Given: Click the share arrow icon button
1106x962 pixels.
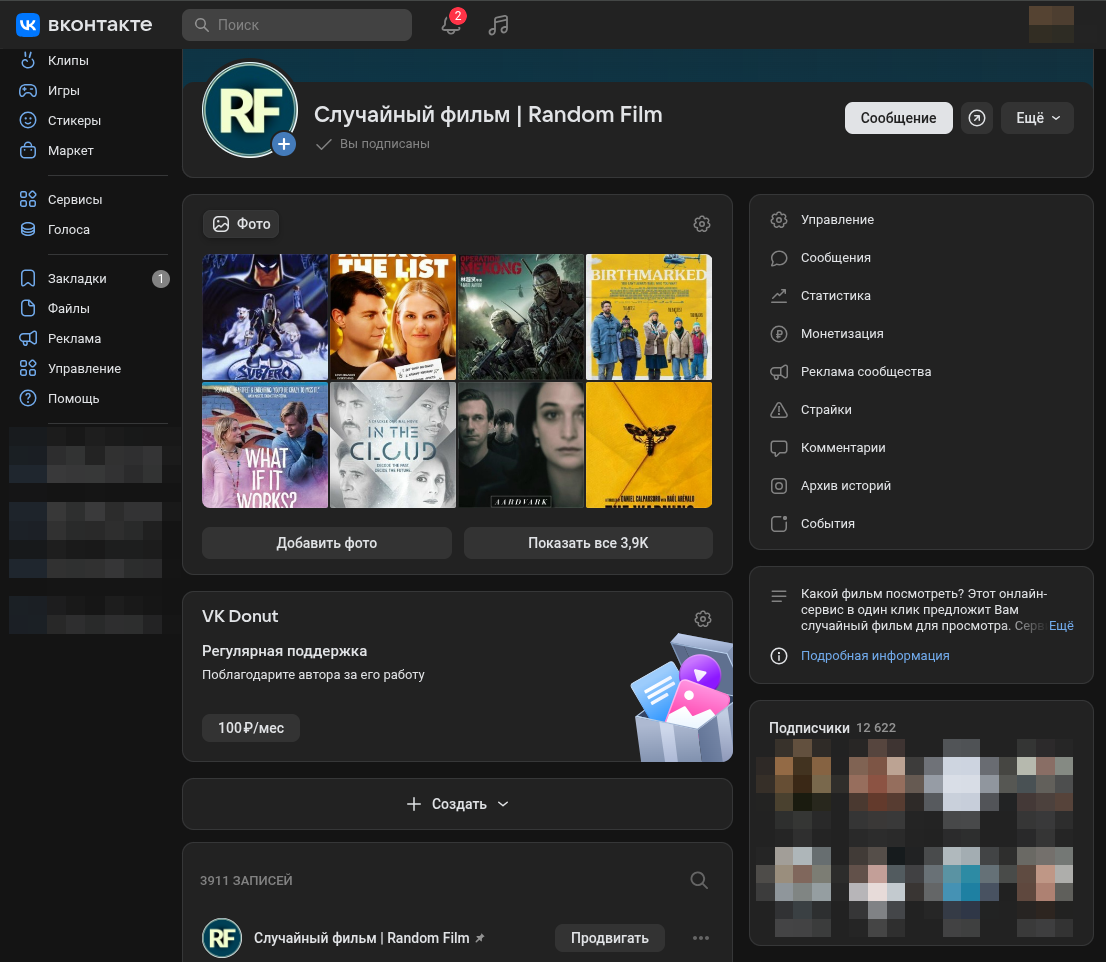Looking at the screenshot, I should [977, 118].
